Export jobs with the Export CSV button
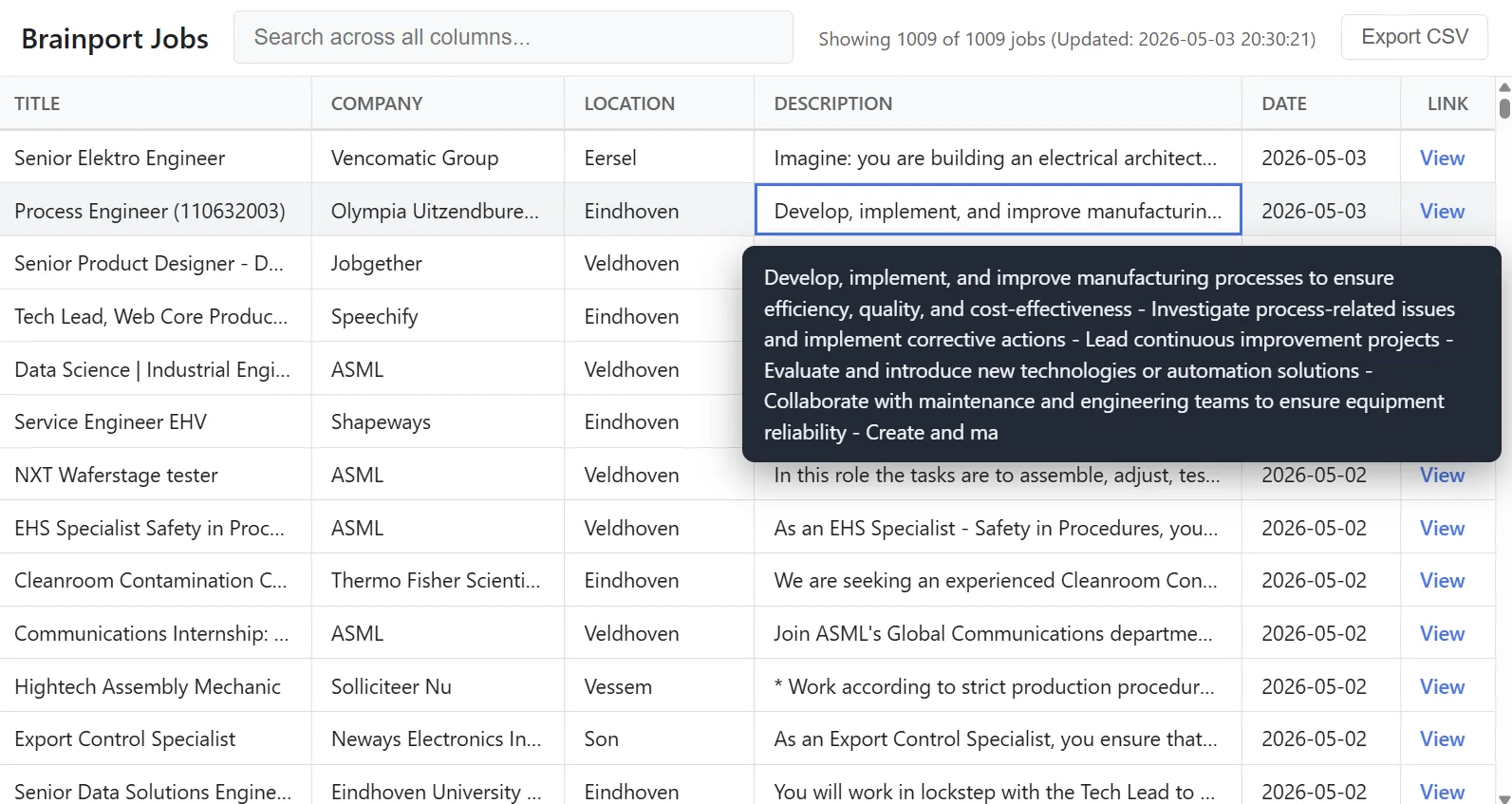The height and width of the screenshot is (804, 1512). (1414, 37)
